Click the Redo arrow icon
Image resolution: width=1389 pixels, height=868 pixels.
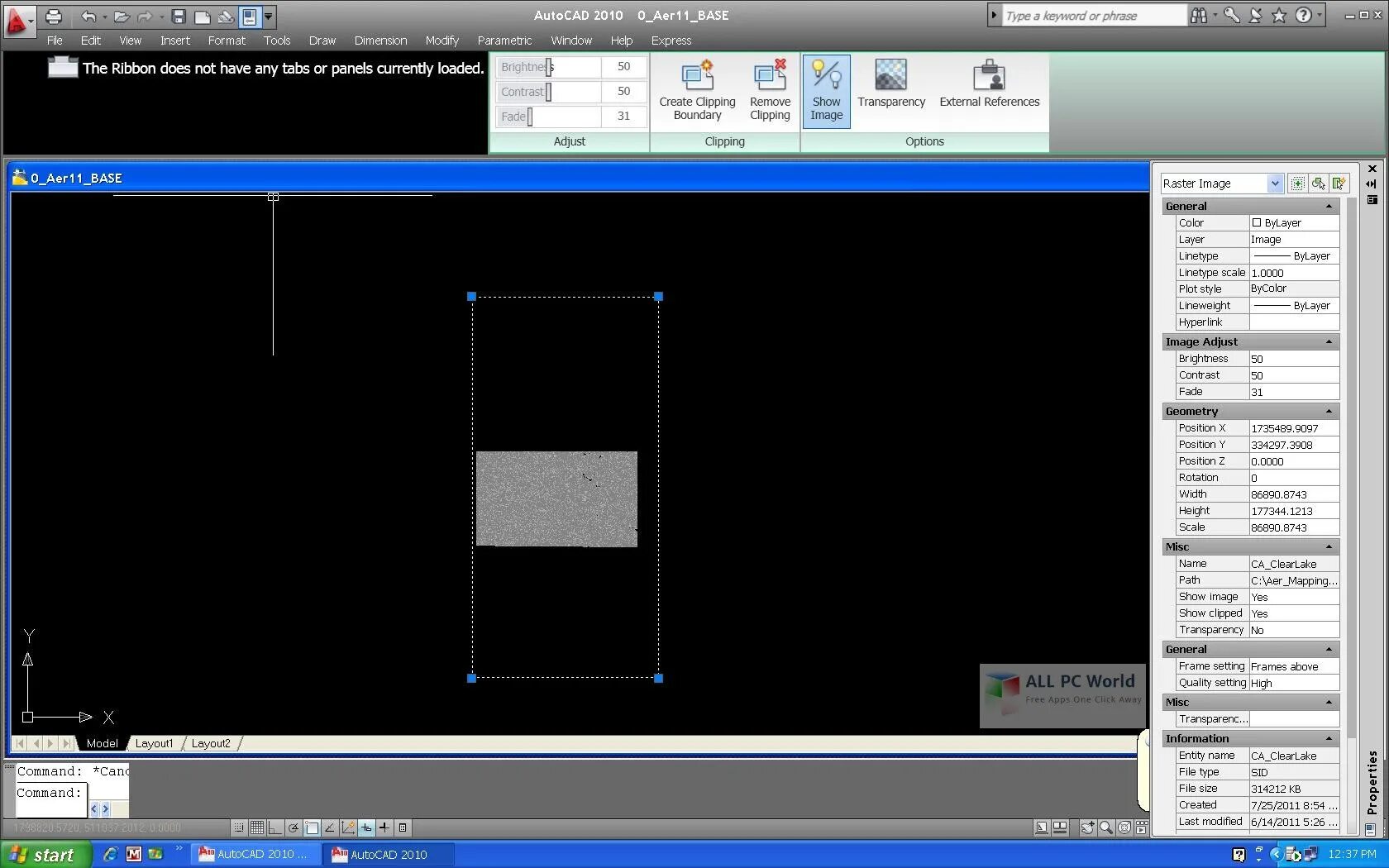145,16
